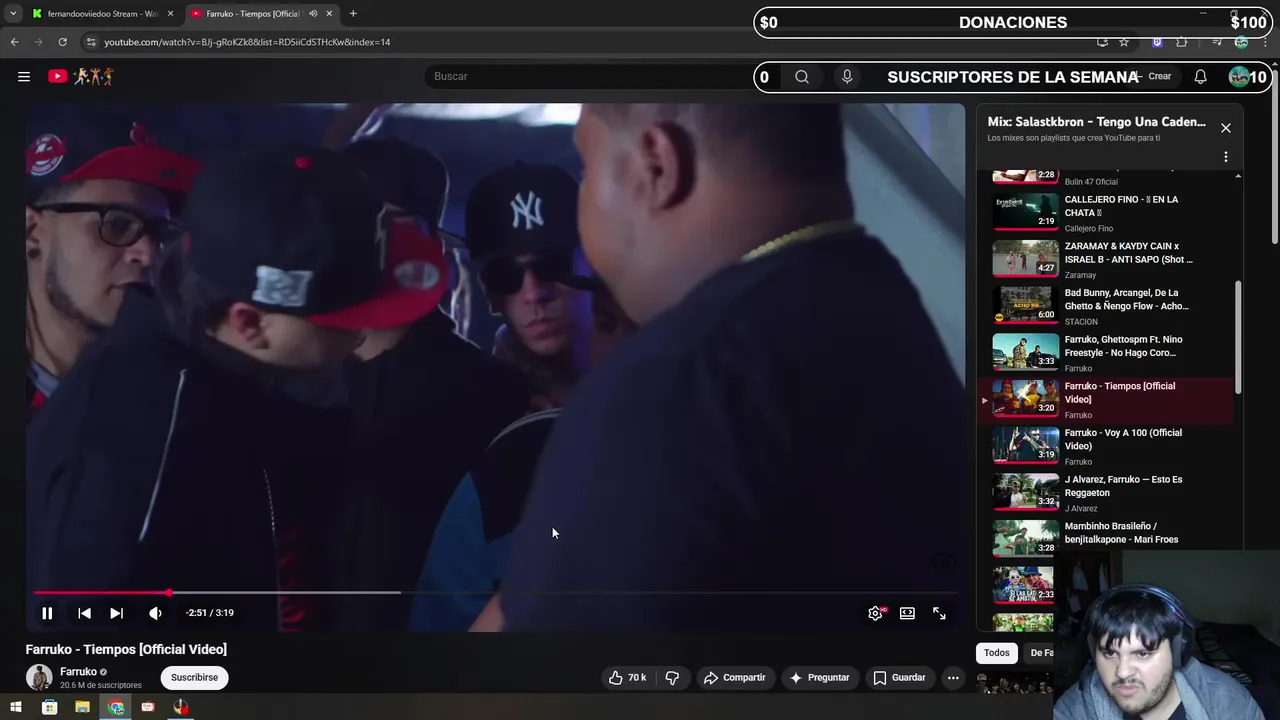The width and height of the screenshot is (1280, 720).
Task: Play Bad Bunny, Arcangel Acho video
Action: 1107,306
